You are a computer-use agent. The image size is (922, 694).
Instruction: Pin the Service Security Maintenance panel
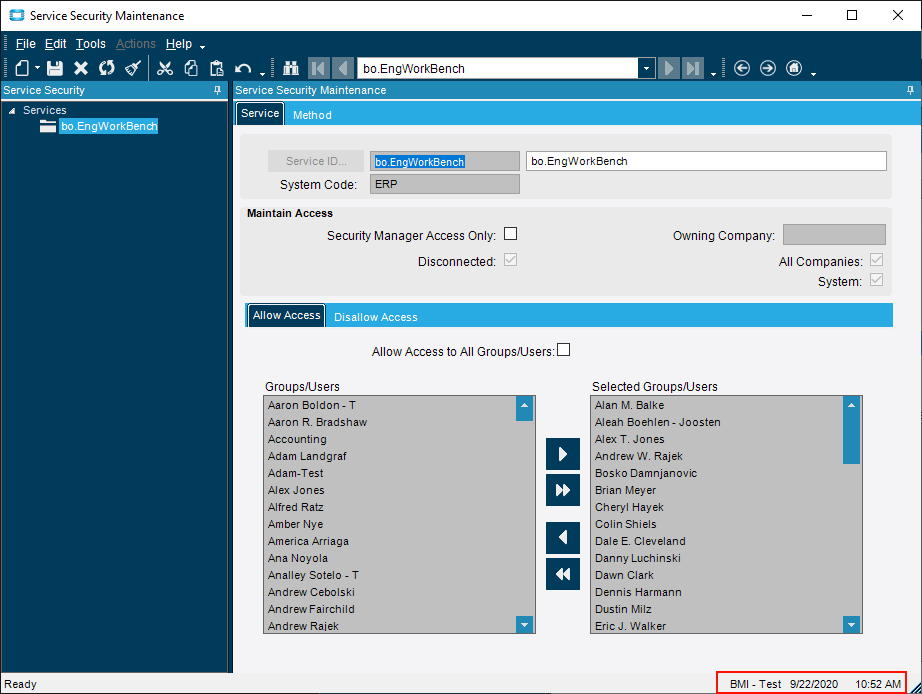point(910,90)
